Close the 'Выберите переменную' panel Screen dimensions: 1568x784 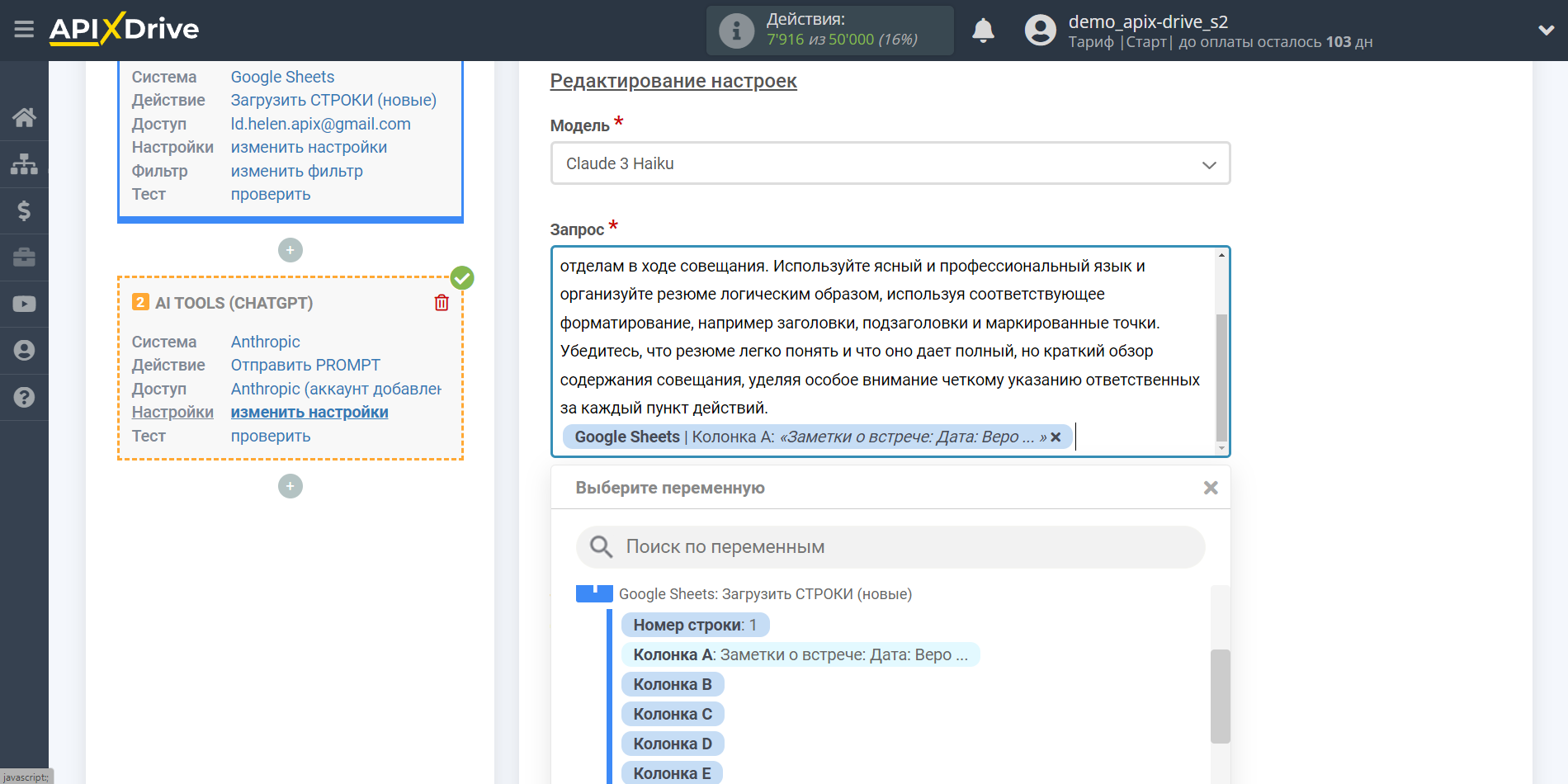1211,488
